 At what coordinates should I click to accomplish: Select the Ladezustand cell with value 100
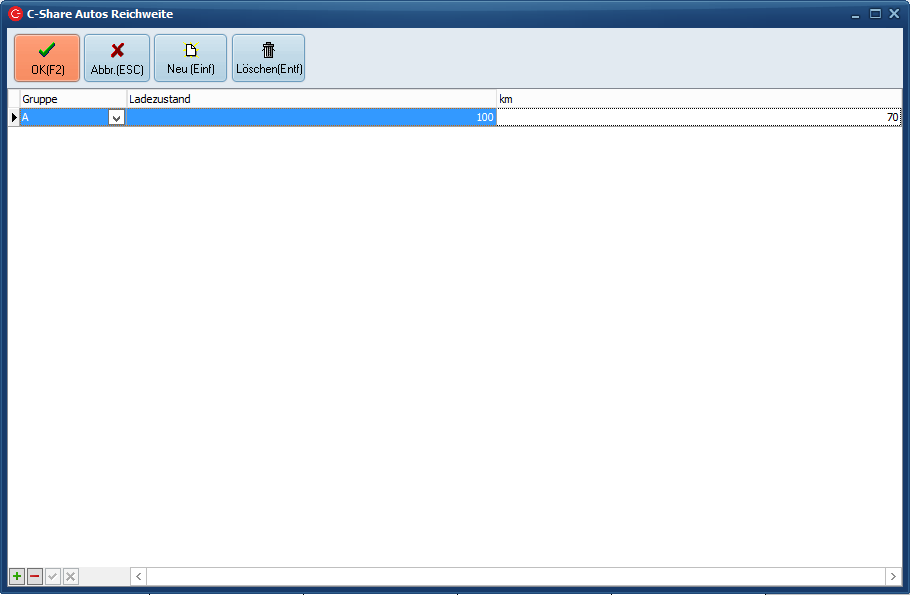point(312,118)
